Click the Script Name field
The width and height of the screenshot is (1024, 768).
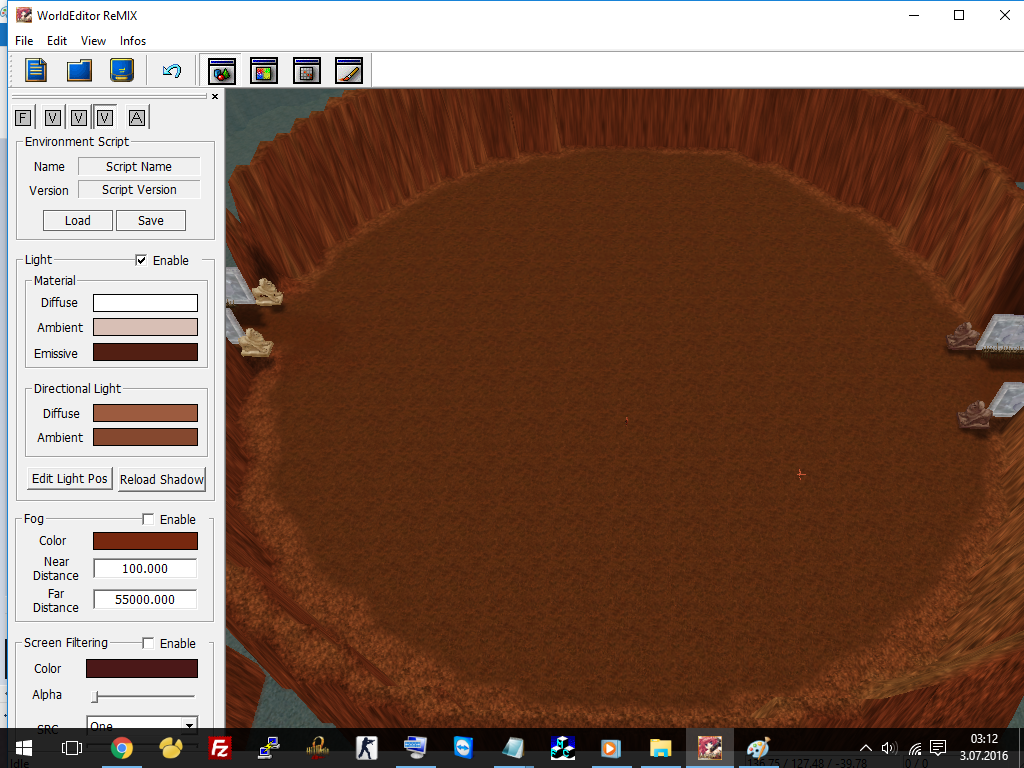[x=139, y=167]
